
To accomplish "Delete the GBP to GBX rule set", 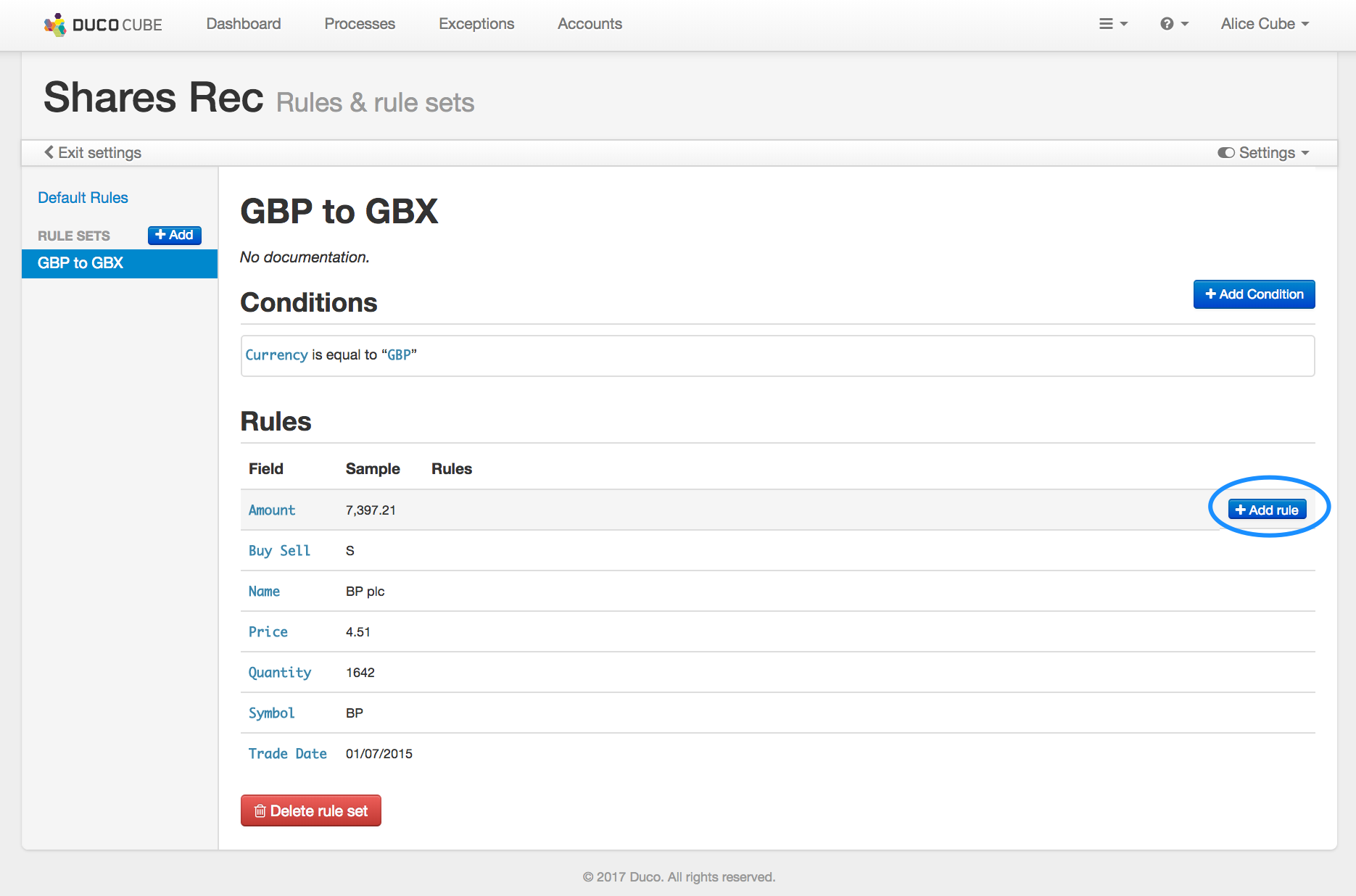I will [x=310, y=810].
